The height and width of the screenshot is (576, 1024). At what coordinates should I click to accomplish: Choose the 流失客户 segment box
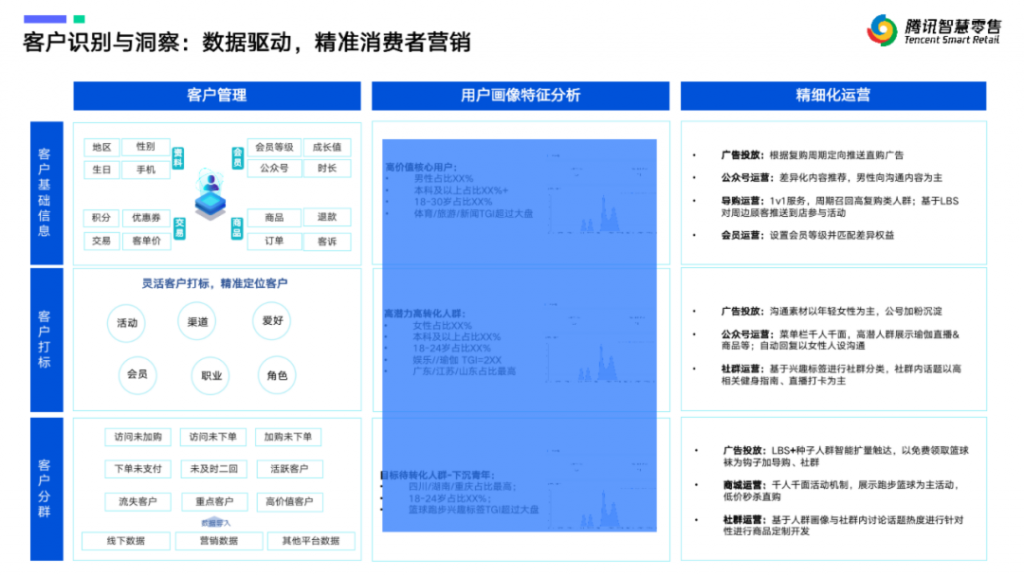138,502
